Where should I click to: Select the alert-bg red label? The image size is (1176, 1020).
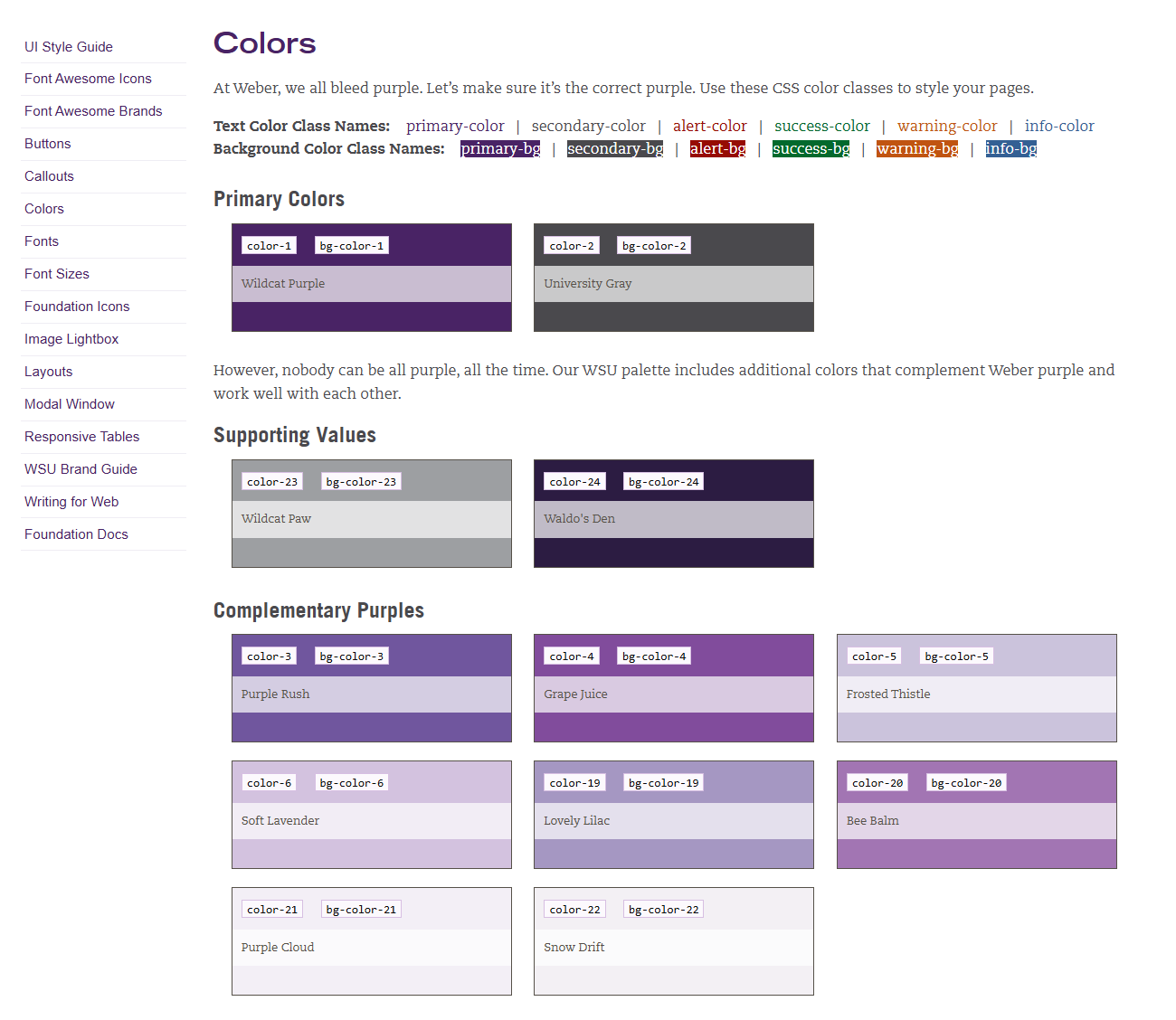(718, 148)
